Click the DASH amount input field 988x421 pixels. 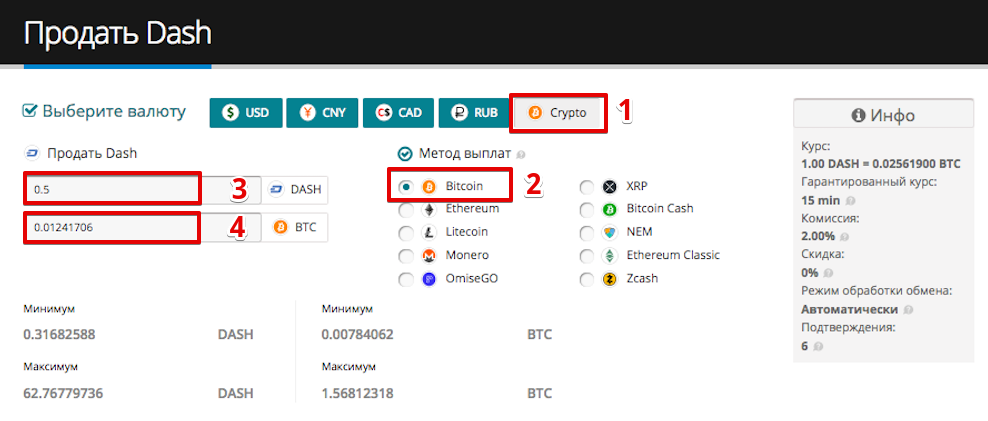(142, 190)
